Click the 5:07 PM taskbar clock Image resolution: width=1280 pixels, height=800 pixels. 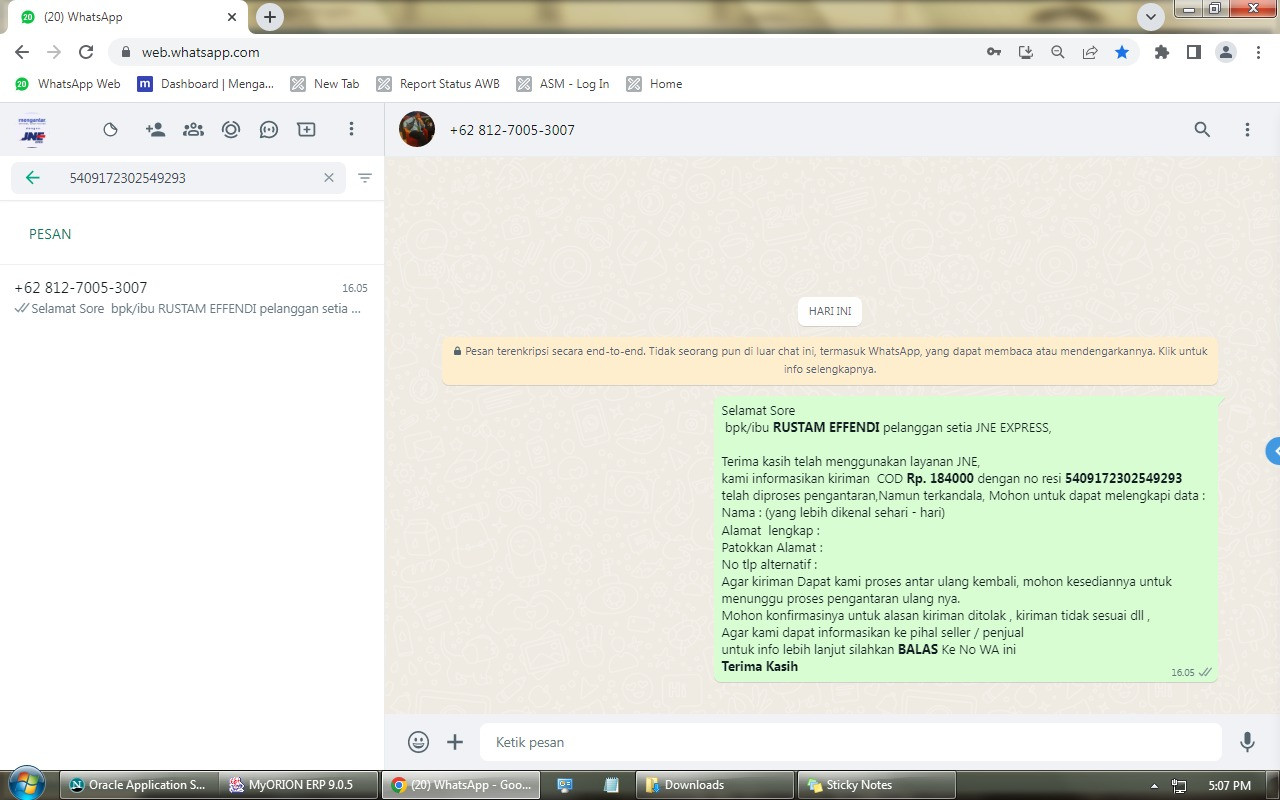pos(1230,786)
